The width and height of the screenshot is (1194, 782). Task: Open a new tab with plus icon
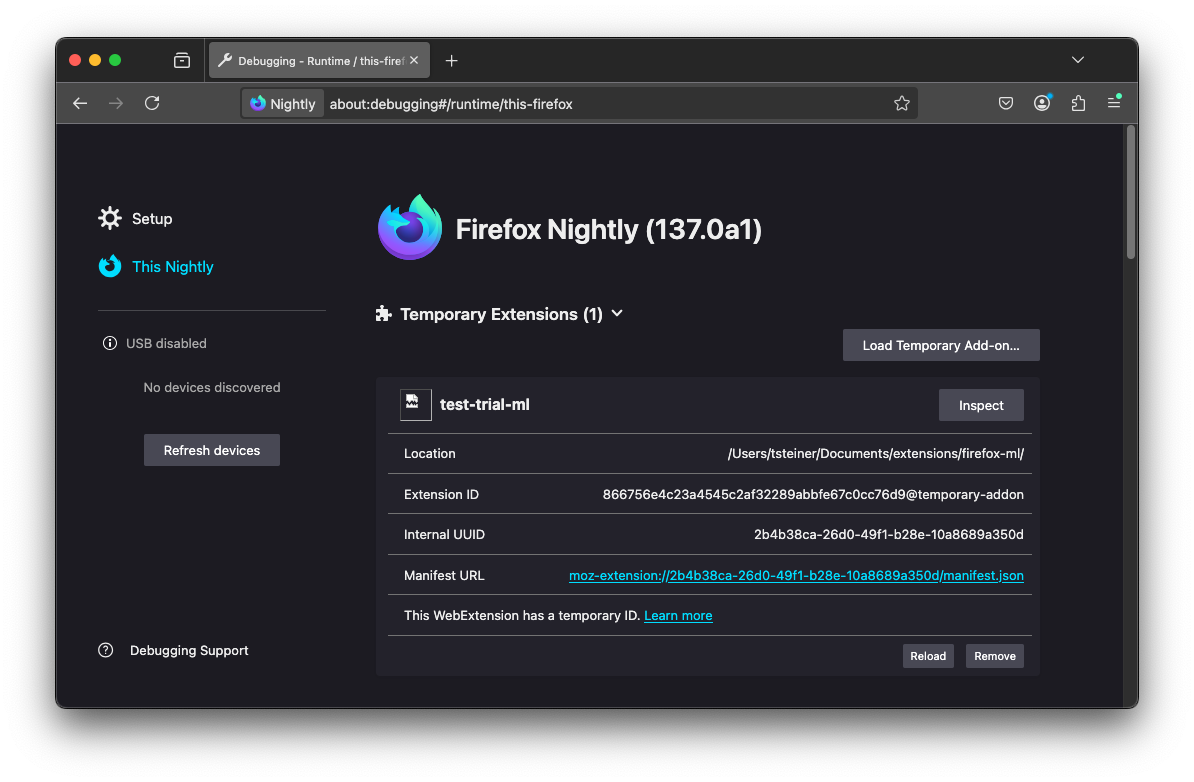(452, 61)
